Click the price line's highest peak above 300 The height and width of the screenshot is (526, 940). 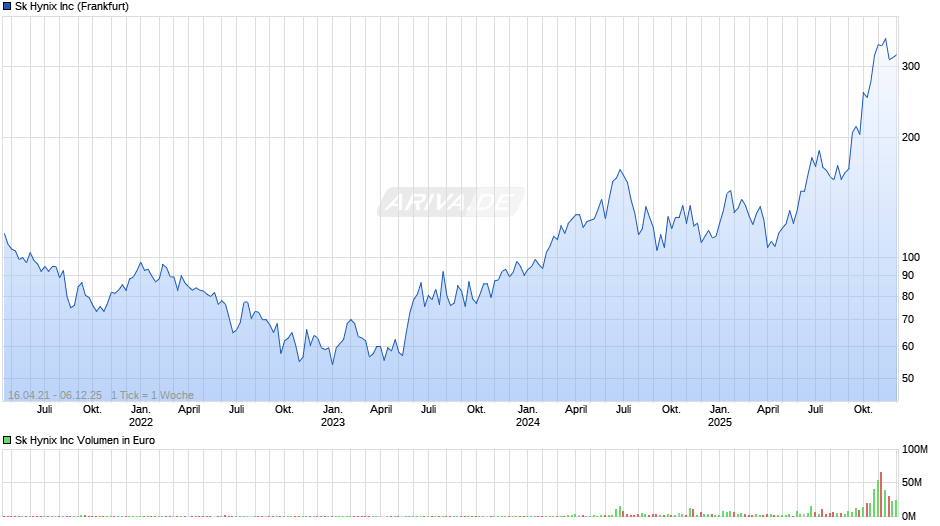coord(885,40)
